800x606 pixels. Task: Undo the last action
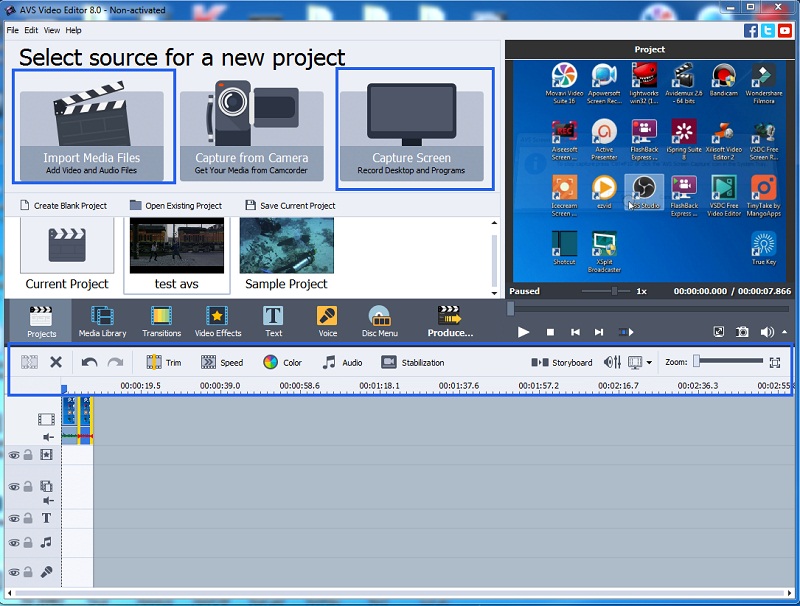tap(91, 362)
